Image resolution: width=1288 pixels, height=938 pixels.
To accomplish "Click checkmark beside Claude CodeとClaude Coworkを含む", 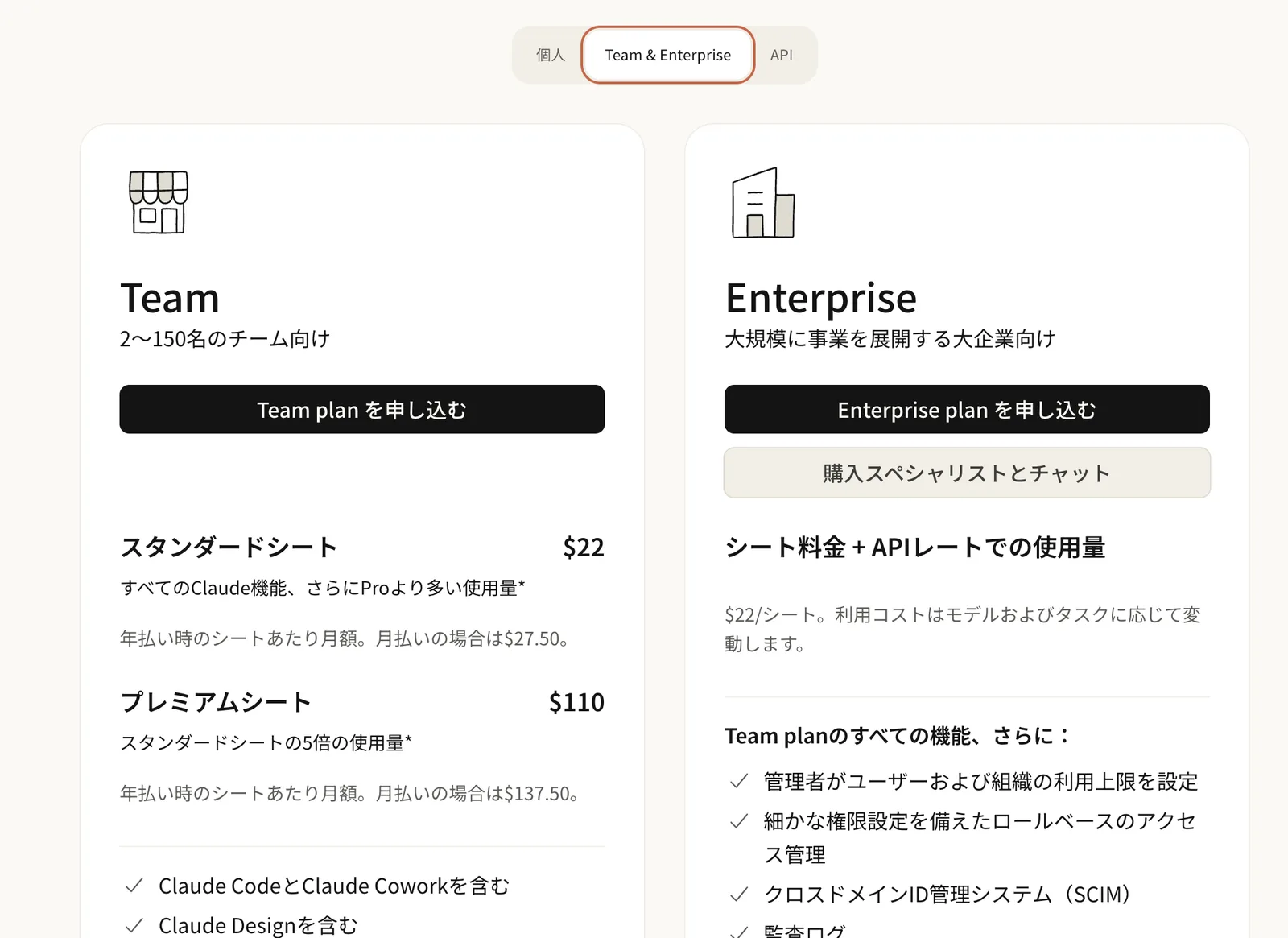I will tap(134, 886).
